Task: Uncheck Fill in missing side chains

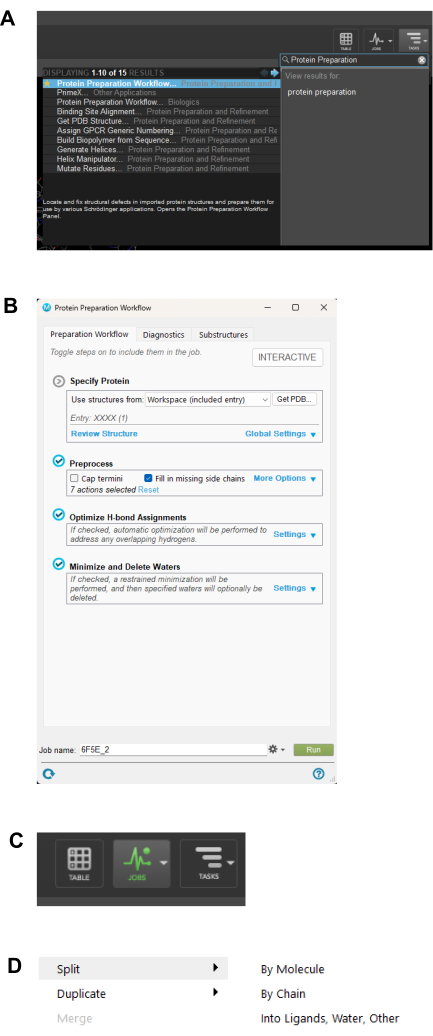Action: pos(149,478)
